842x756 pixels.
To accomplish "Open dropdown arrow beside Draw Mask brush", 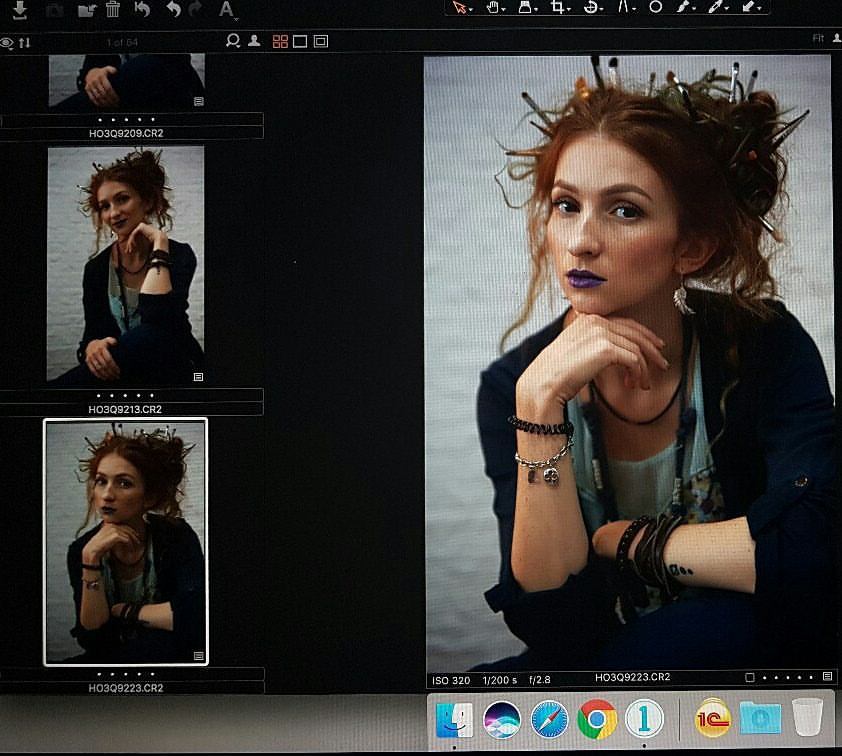I will tap(694, 9).
